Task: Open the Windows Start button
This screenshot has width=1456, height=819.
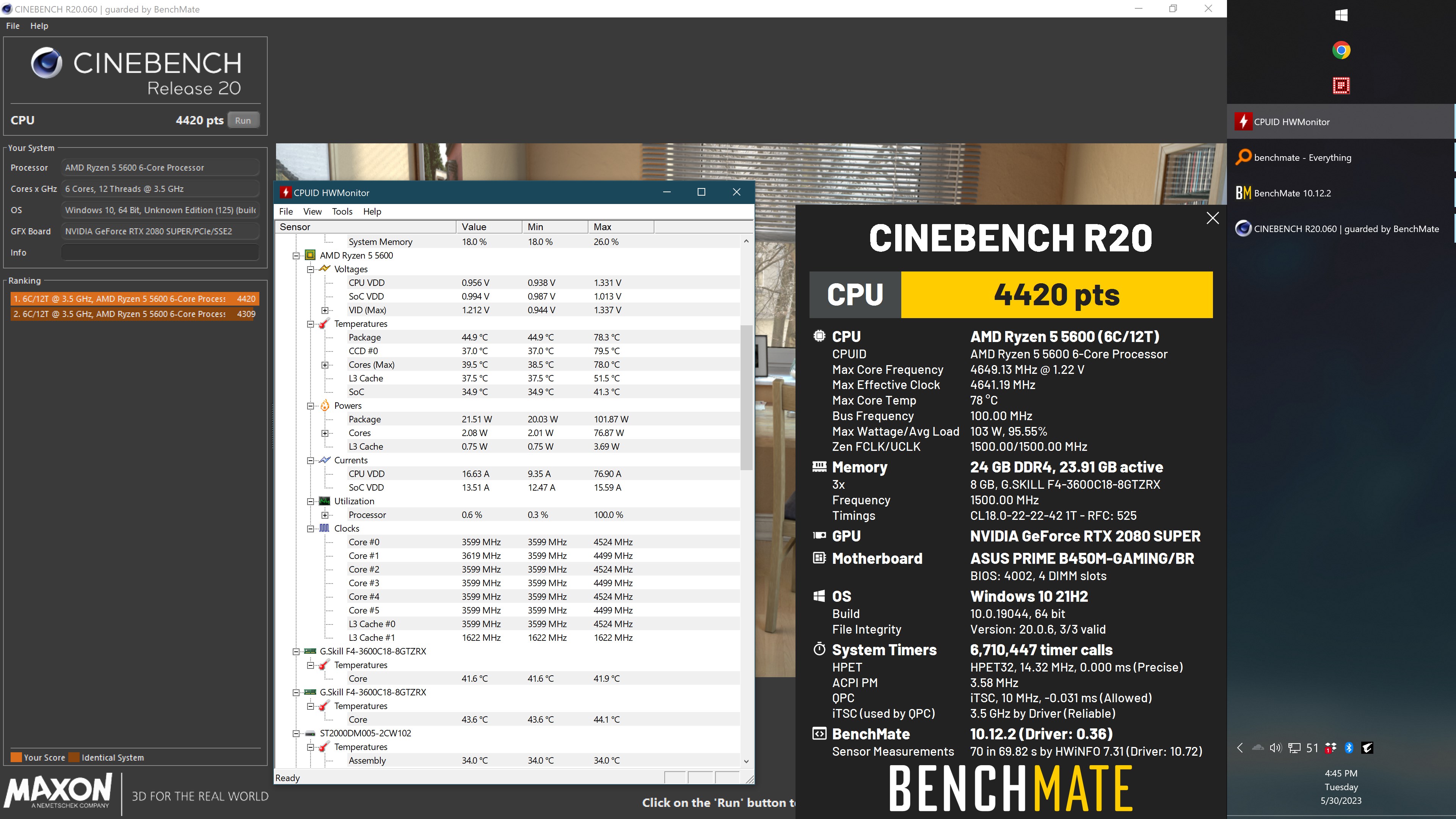Action: (x=1341, y=15)
